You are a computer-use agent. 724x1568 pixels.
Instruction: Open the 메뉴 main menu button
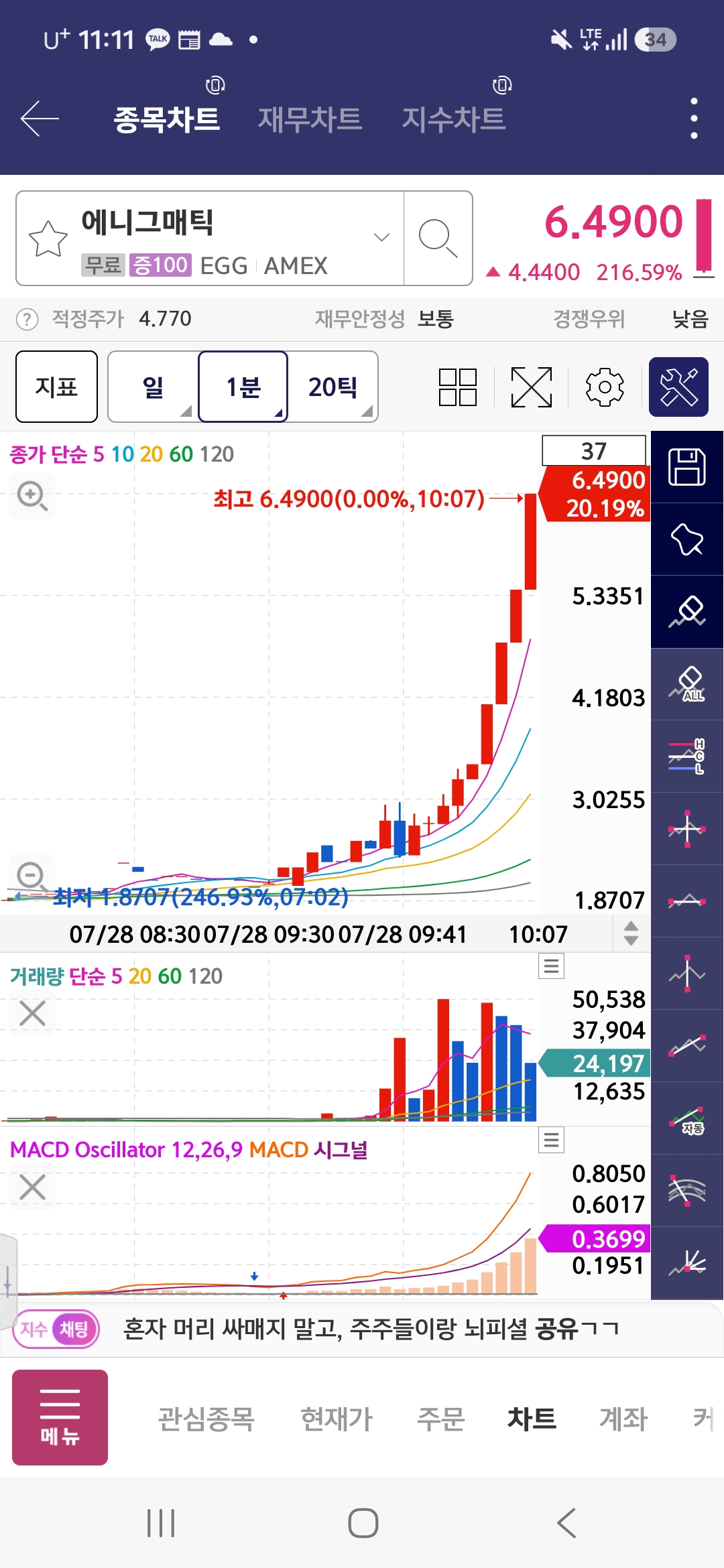pyautogui.click(x=60, y=1417)
